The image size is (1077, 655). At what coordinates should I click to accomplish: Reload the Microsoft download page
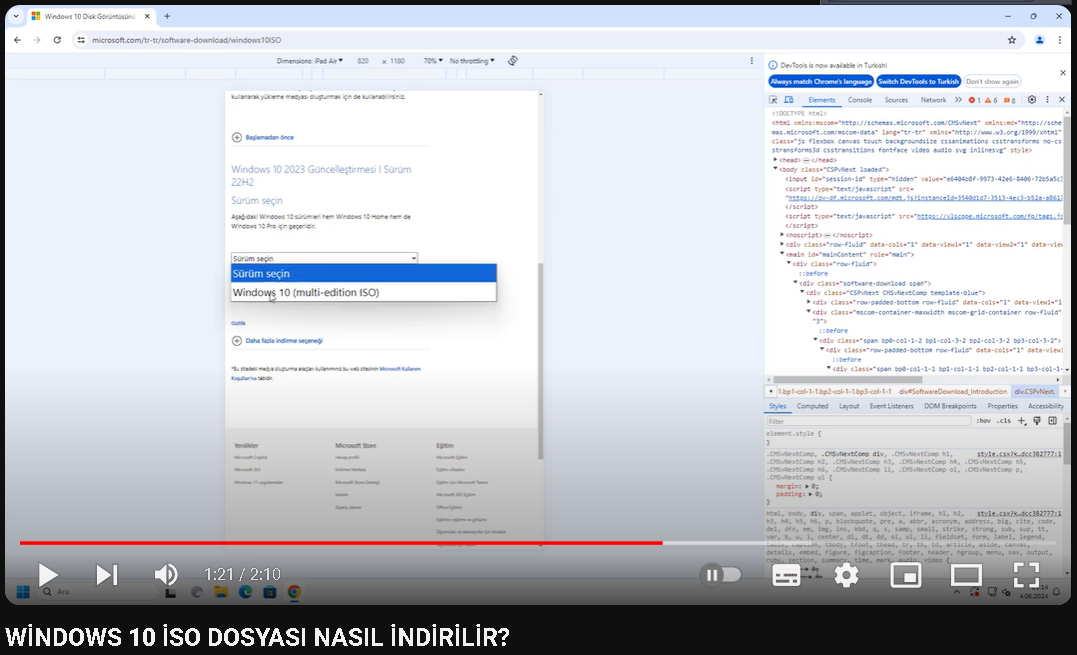[57, 40]
